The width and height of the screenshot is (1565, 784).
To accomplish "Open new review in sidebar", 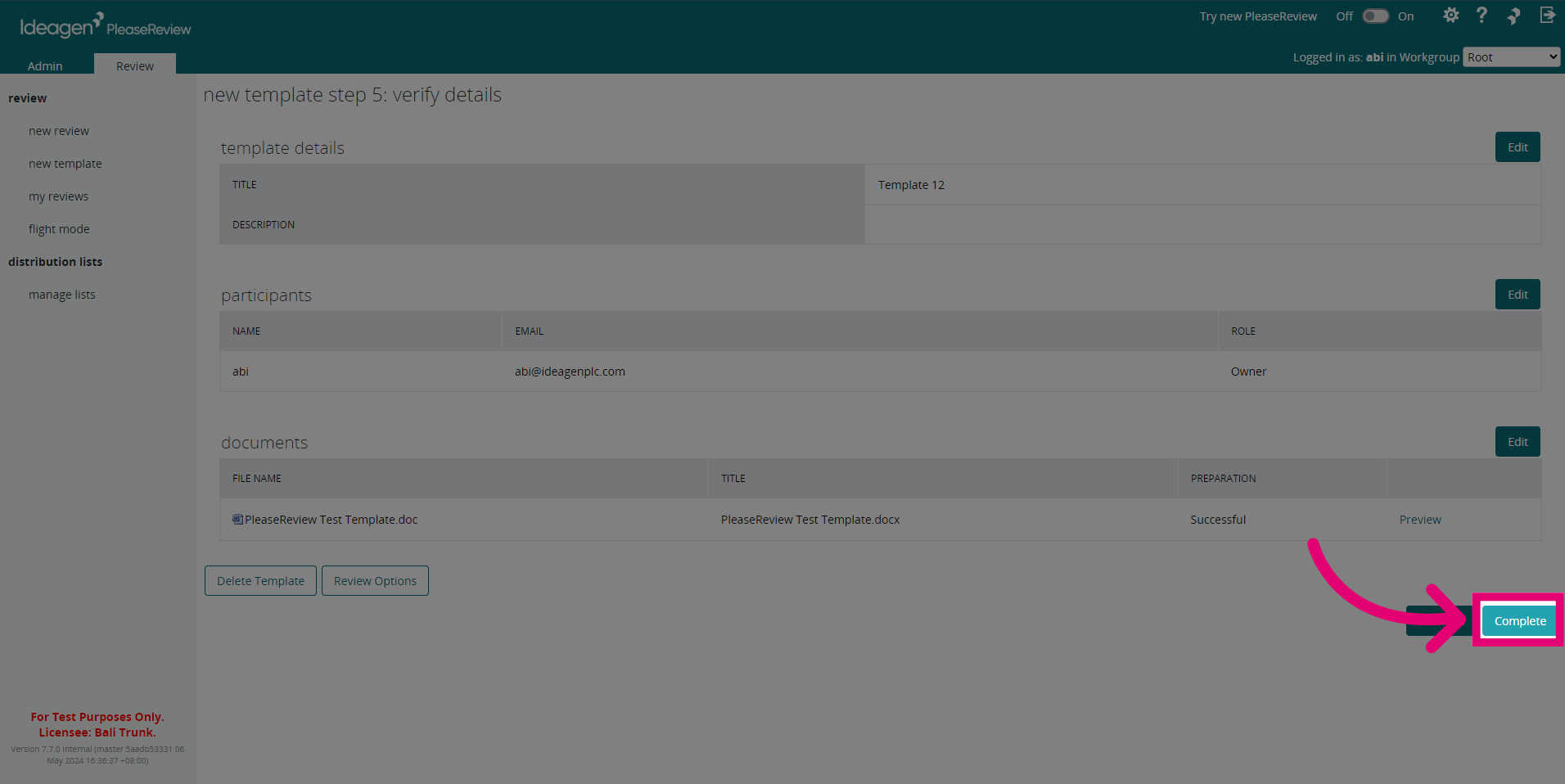I will (x=59, y=131).
